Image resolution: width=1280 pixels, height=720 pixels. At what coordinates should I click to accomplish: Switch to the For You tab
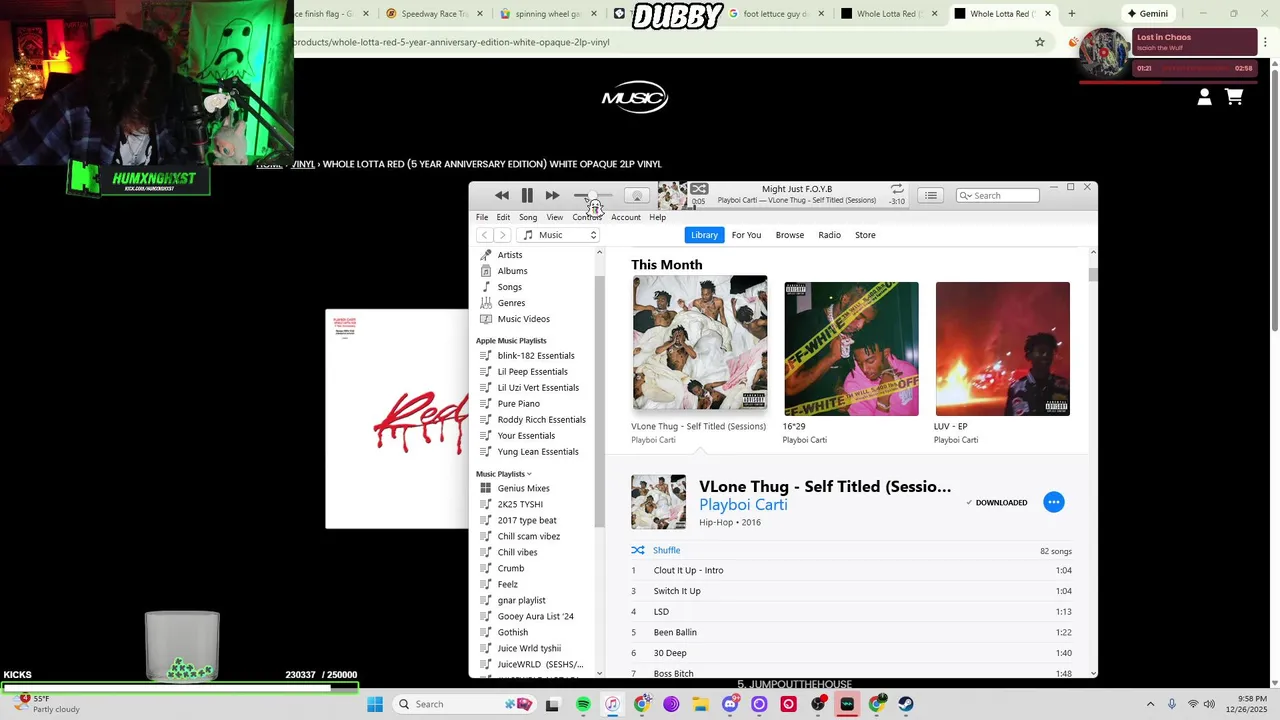pos(746,235)
